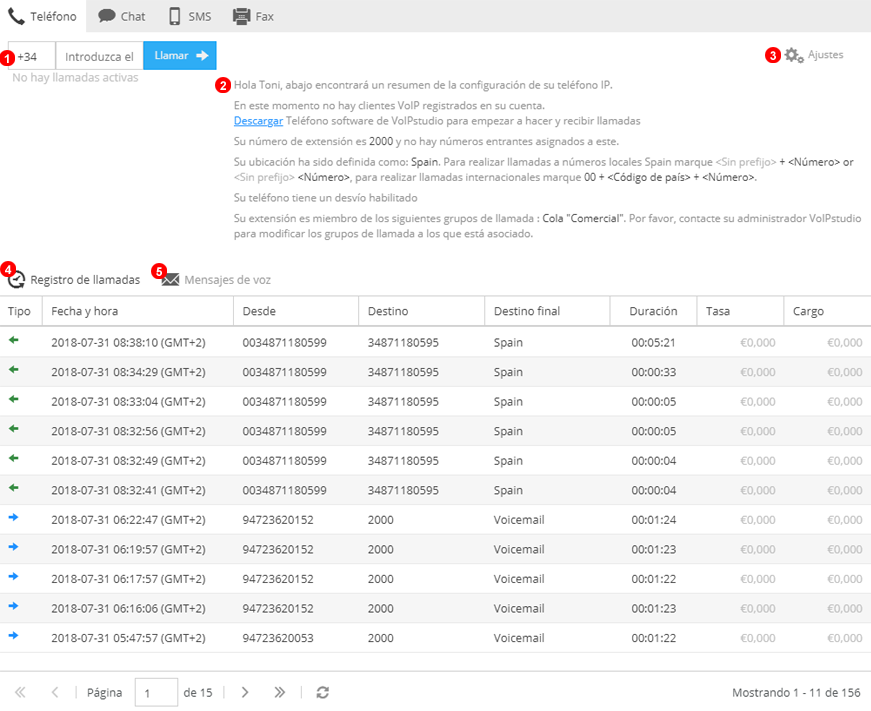The width and height of the screenshot is (871, 711).
Task: Click the Destino column header
Action: point(422,311)
